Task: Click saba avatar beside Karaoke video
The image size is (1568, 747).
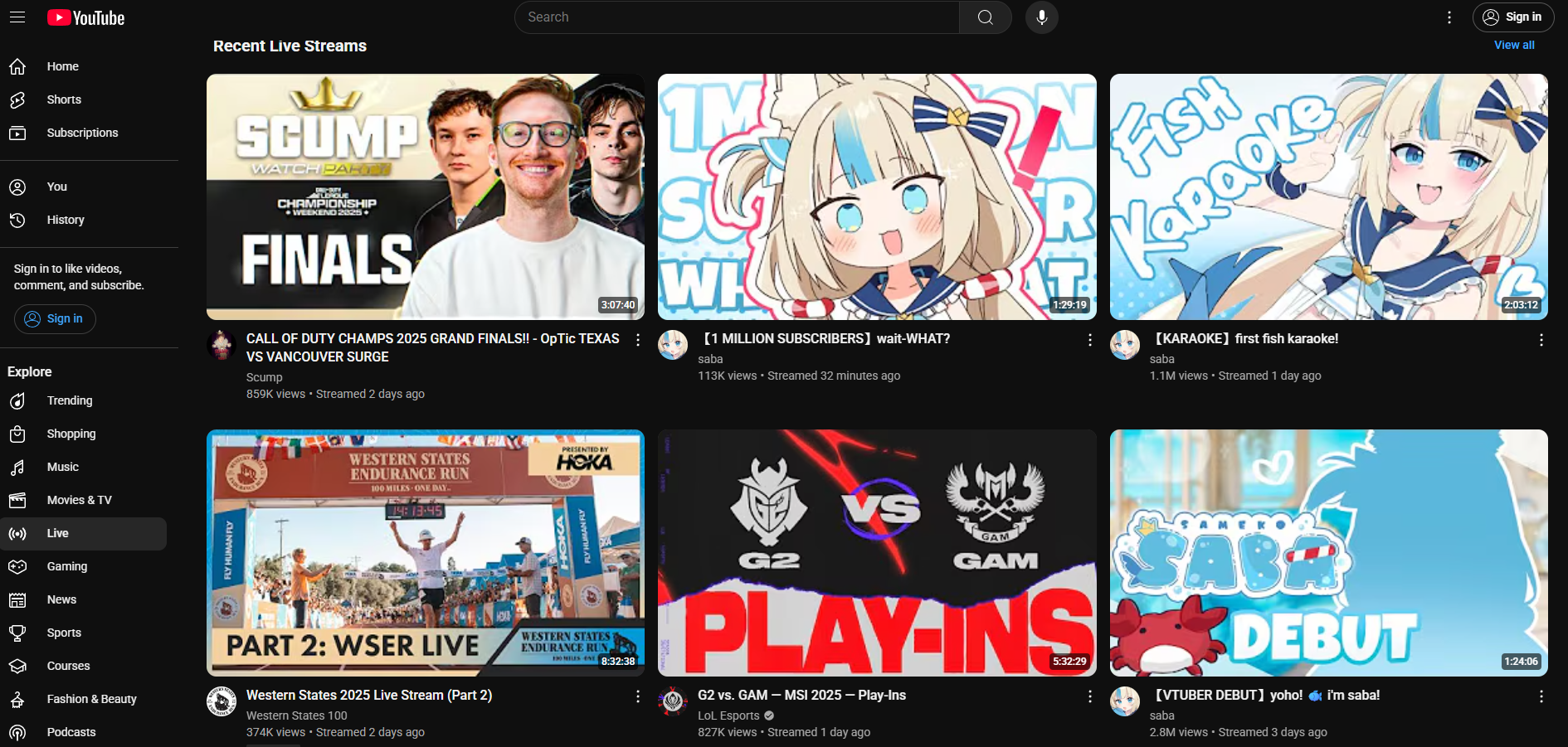Action: (x=1125, y=345)
